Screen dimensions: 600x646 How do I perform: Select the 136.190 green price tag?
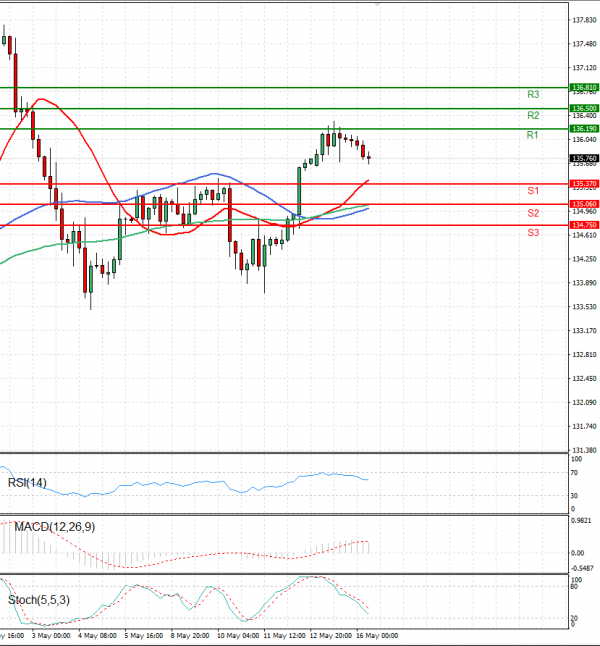click(x=584, y=129)
